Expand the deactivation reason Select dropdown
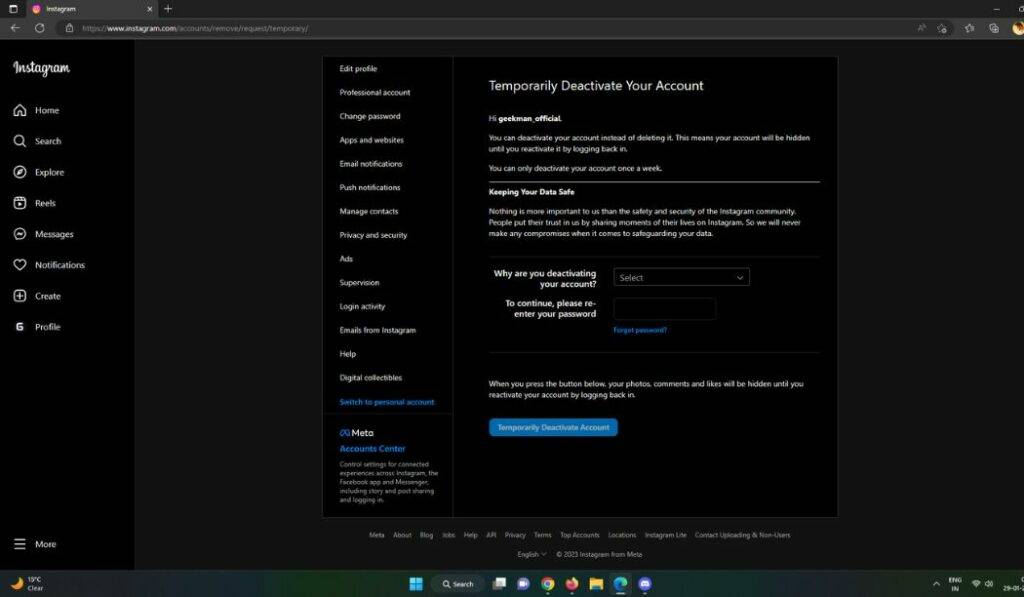This screenshot has width=1024, height=597. (681, 278)
